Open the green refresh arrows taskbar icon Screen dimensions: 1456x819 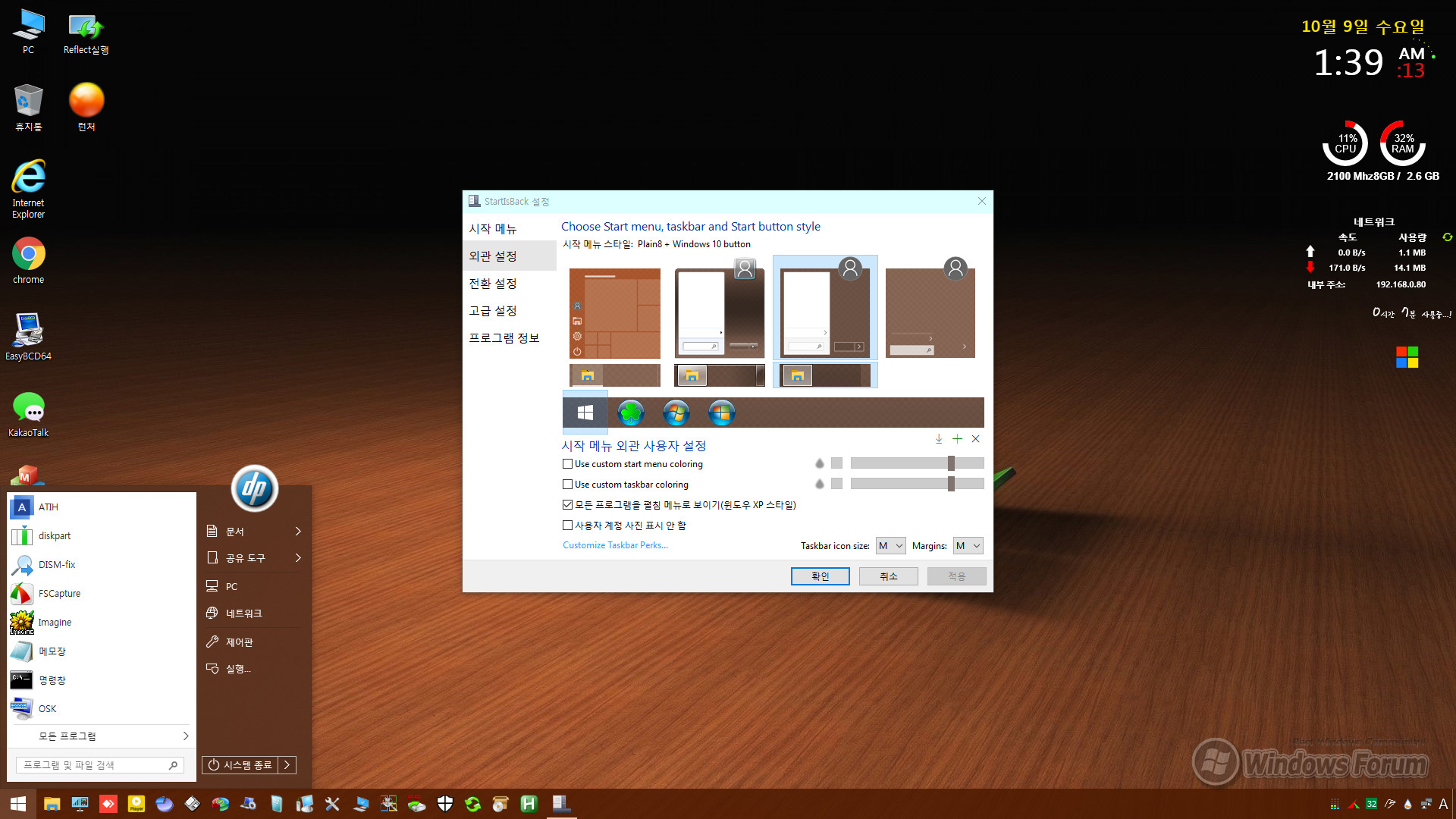[473, 804]
